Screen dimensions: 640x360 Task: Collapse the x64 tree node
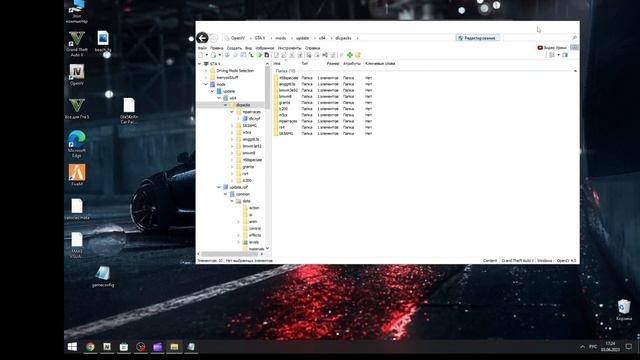click(219, 98)
